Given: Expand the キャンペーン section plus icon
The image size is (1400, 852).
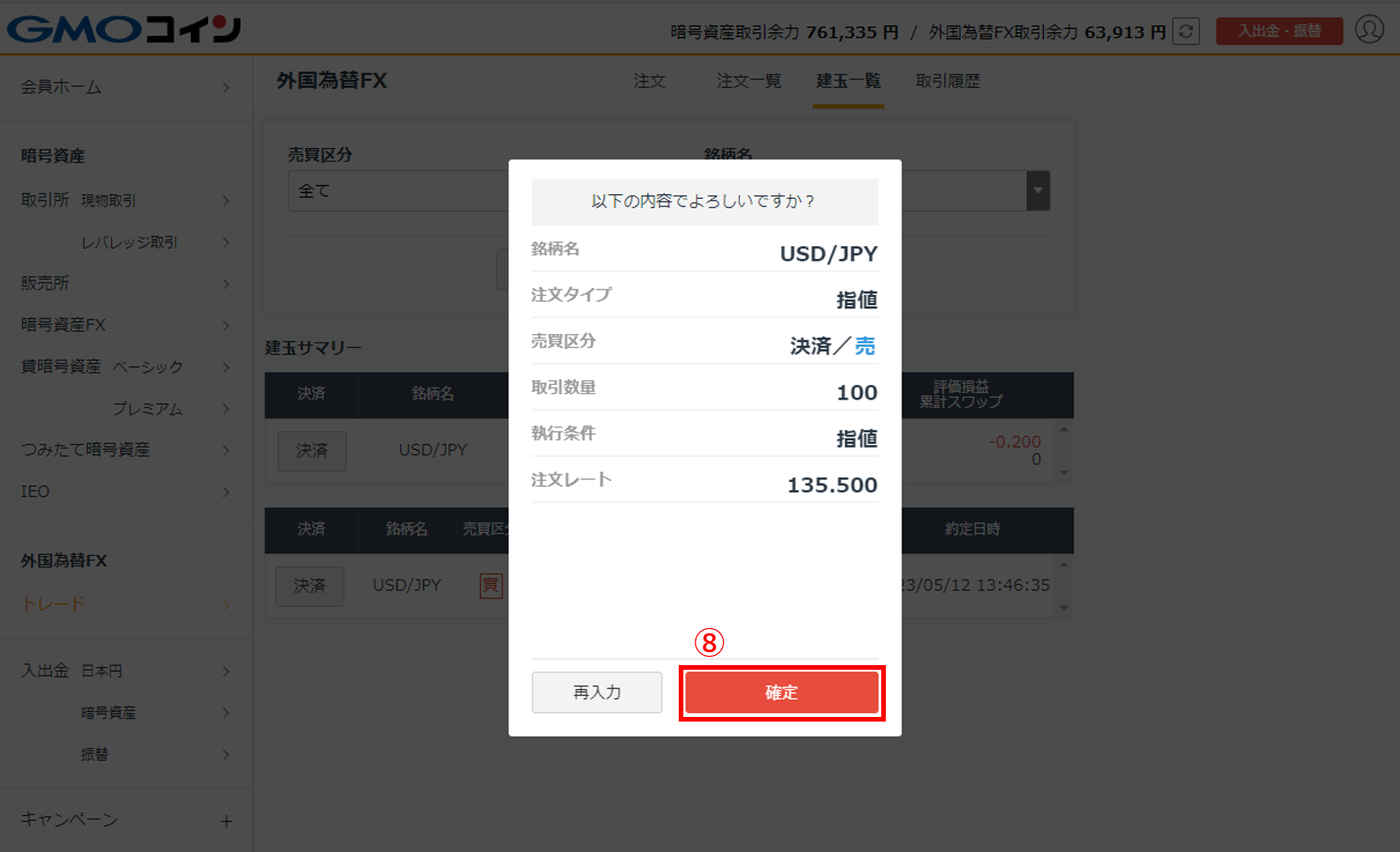Looking at the screenshot, I should [x=227, y=821].
